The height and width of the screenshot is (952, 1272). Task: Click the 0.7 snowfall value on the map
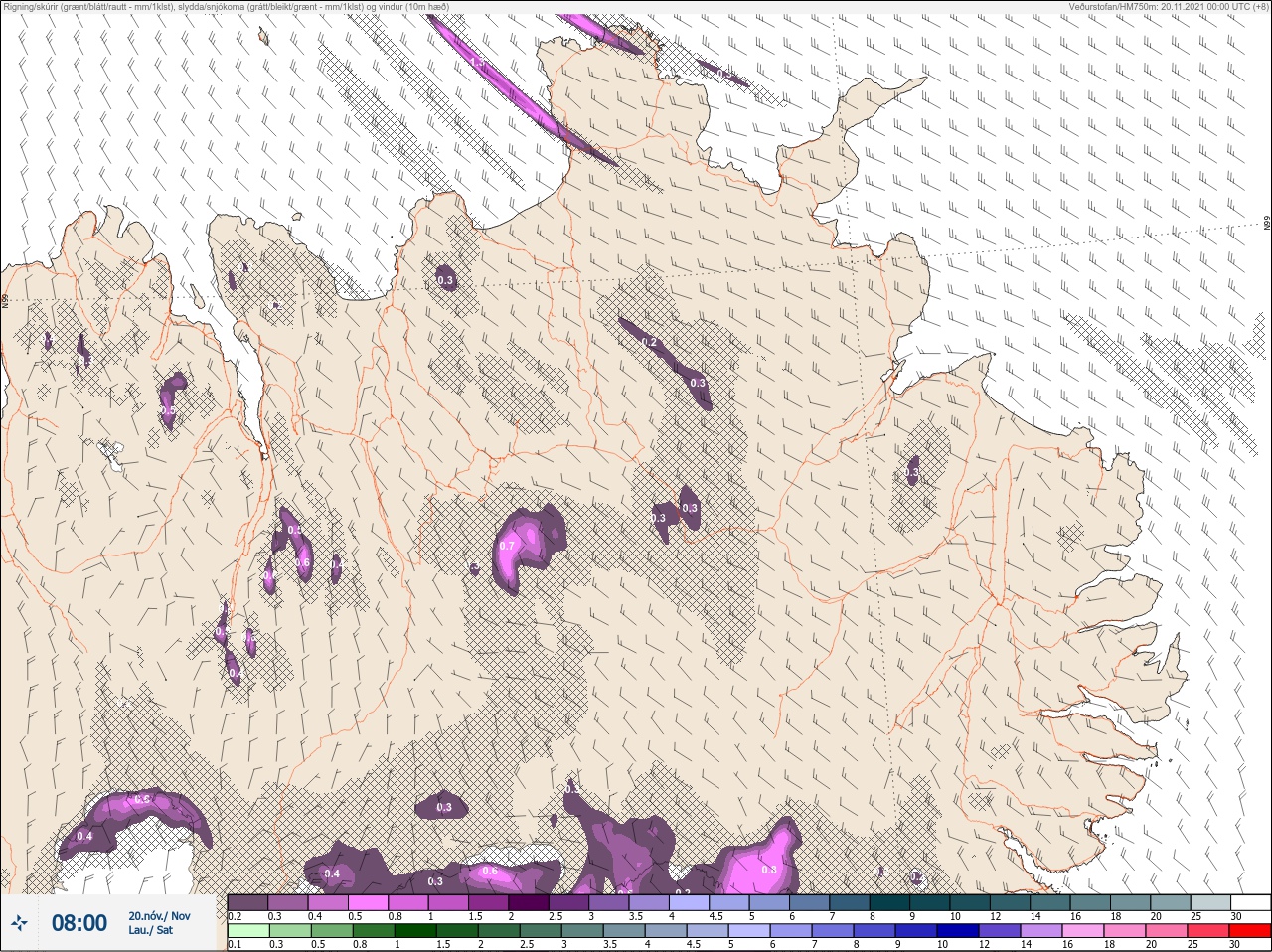click(508, 546)
